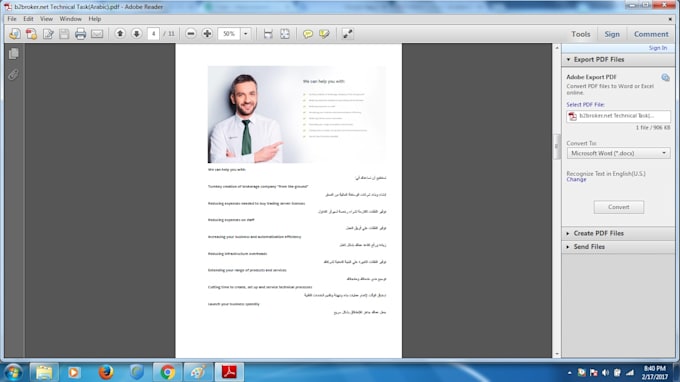Open the Convert To format dropdown
This screenshot has height=382, width=680.
618,153
